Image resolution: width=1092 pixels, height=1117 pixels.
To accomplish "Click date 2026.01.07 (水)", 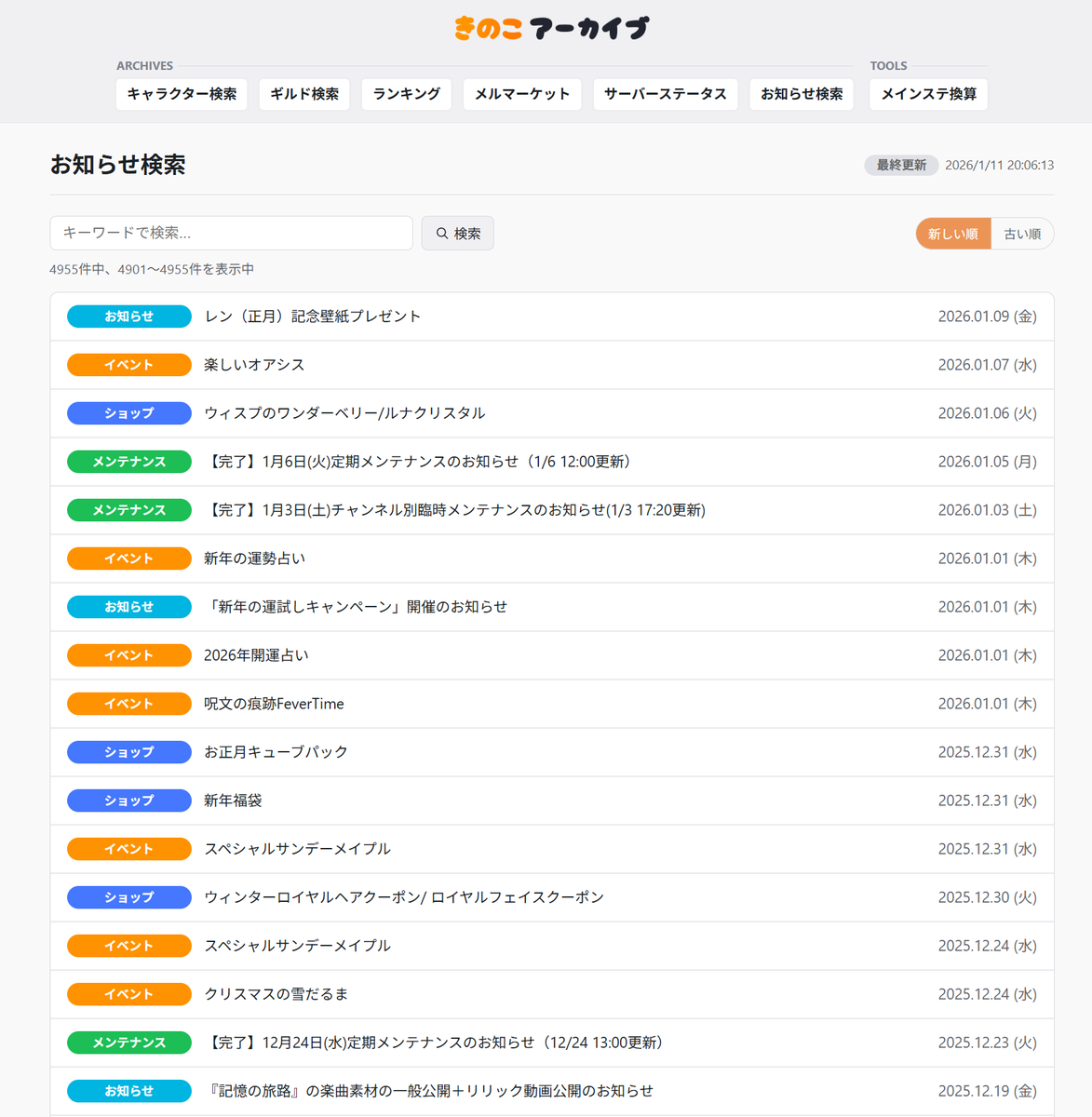I will tap(987, 365).
